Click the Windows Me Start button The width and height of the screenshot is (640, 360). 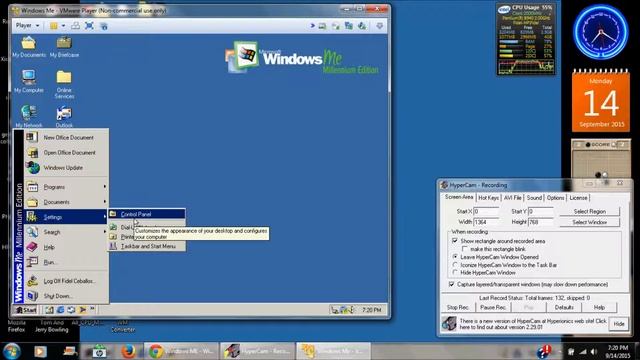[x=26, y=310]
